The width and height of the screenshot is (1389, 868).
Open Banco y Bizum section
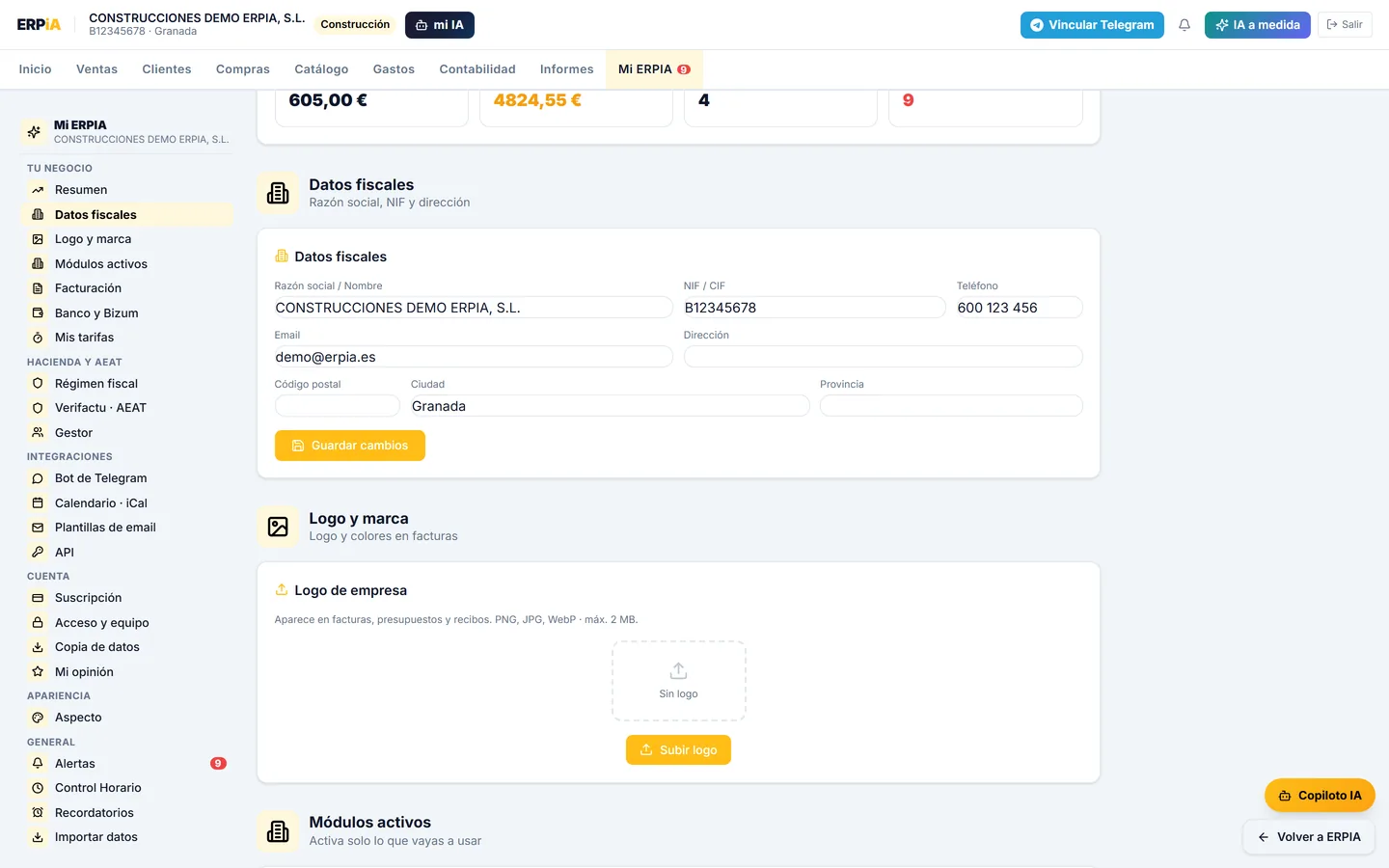pyautogui.click(x=126, y=313)
